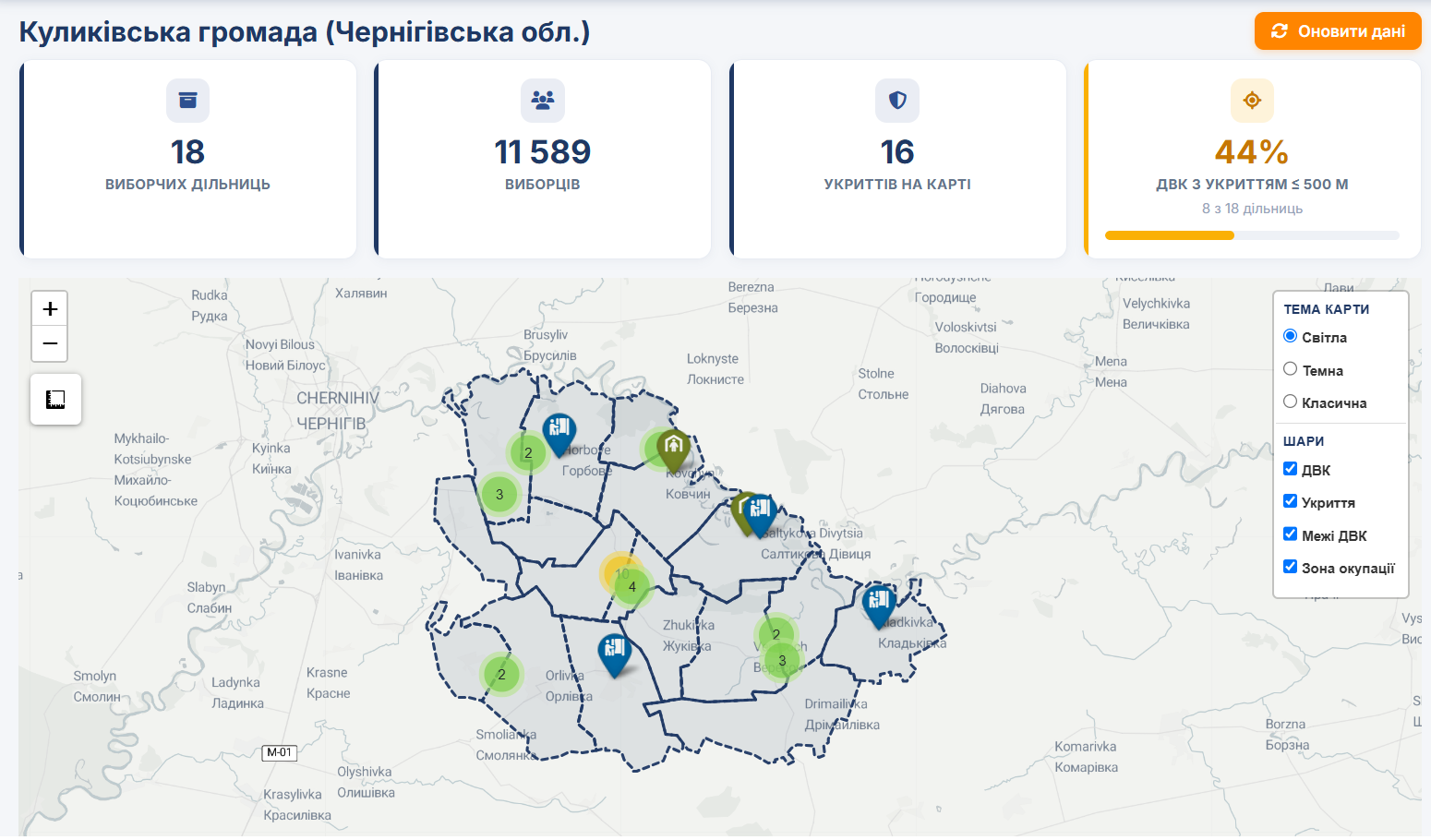Toggle the Зона окупації layer checkbox

(x=1291, y=567)
